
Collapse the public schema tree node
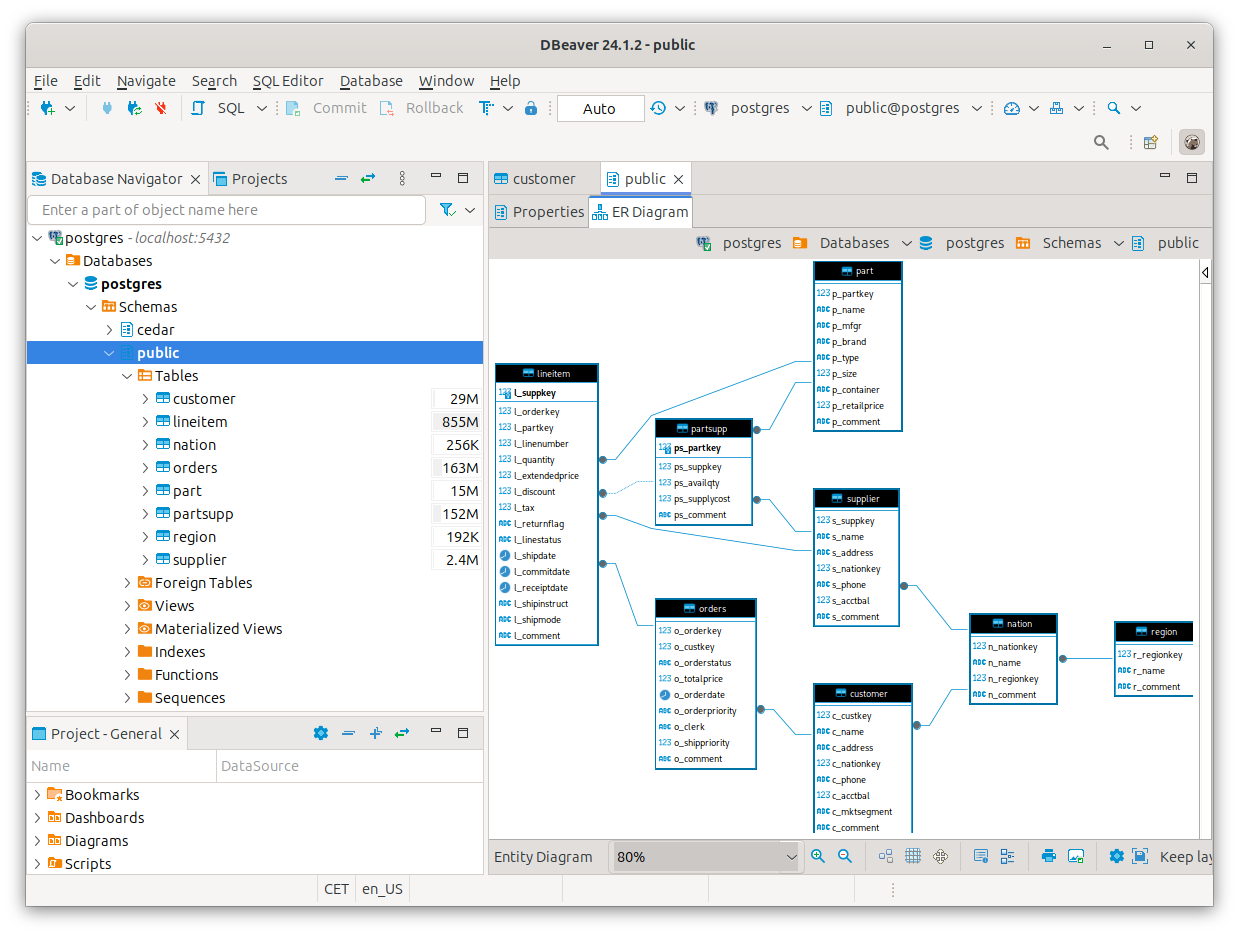pyautogui.click(x=108, y=352)
